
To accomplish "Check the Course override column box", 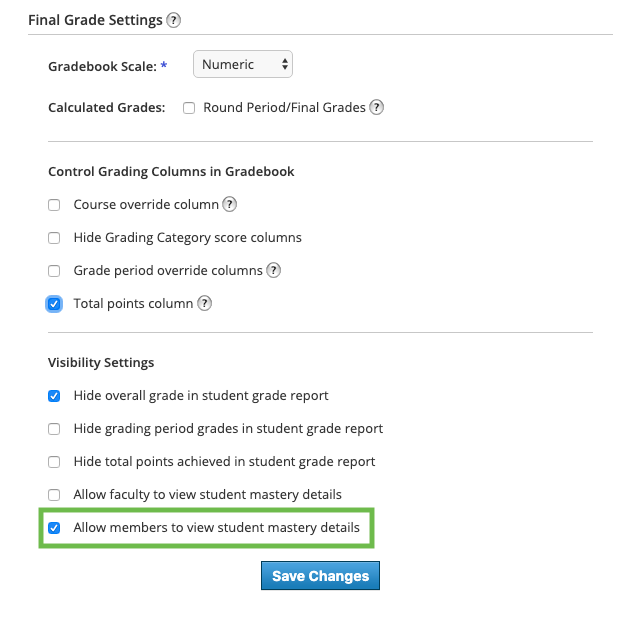I will point(54,205).
